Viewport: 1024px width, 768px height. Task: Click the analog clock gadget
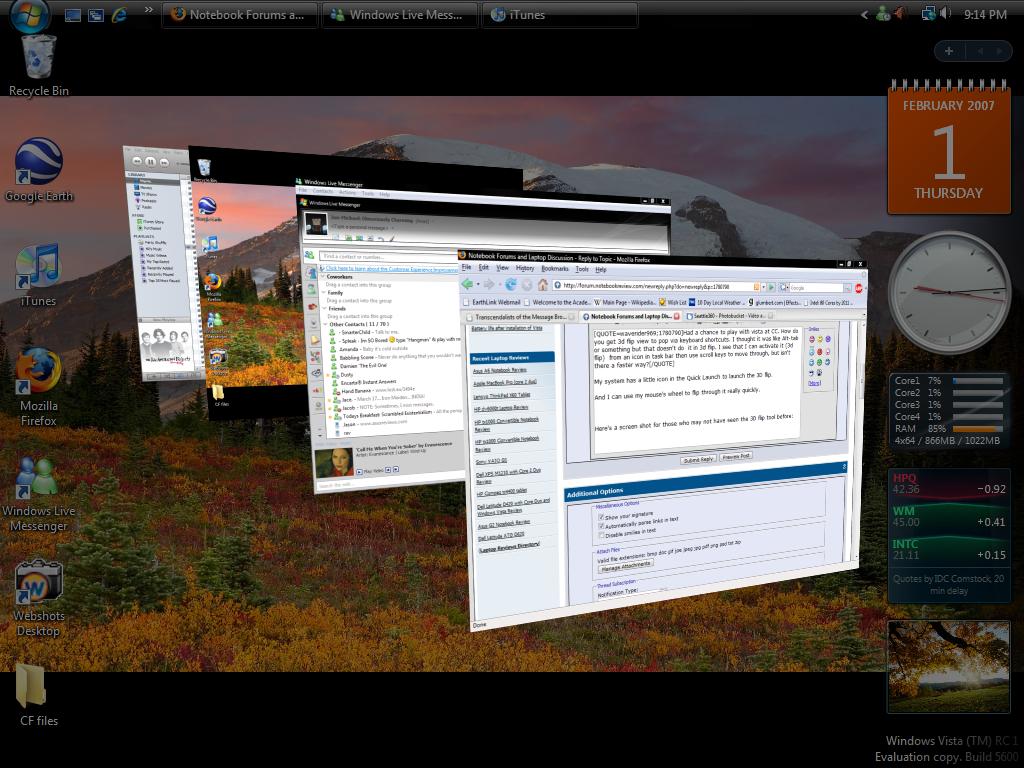click(949, 293)
